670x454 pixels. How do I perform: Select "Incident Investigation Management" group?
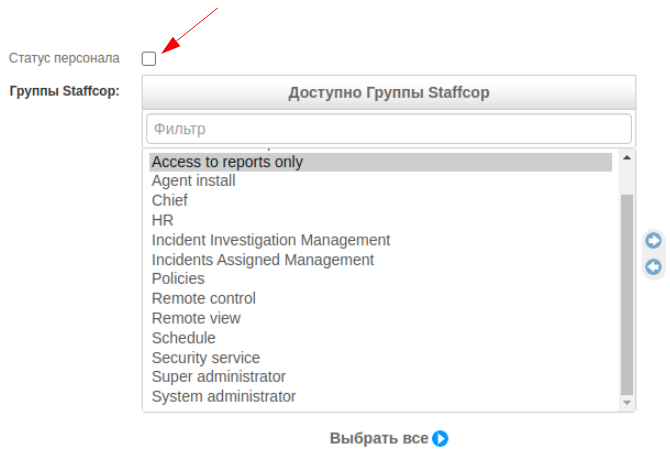click(381, 240)
